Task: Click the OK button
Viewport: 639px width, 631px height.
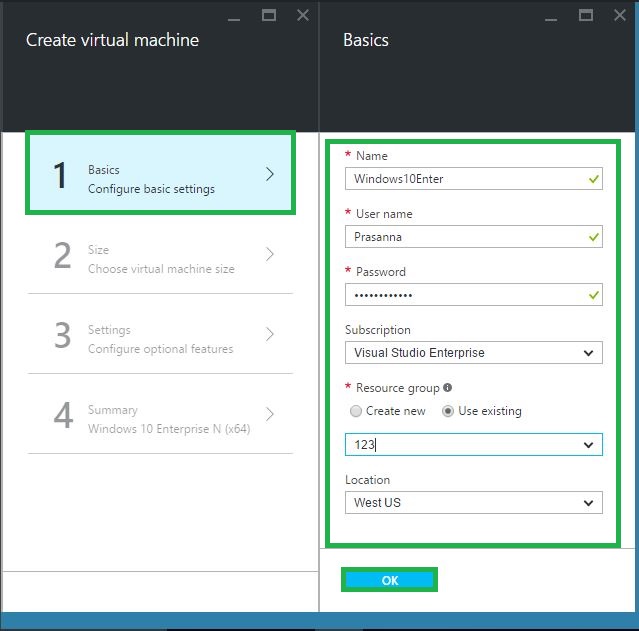Action: [x=390, y=580]
